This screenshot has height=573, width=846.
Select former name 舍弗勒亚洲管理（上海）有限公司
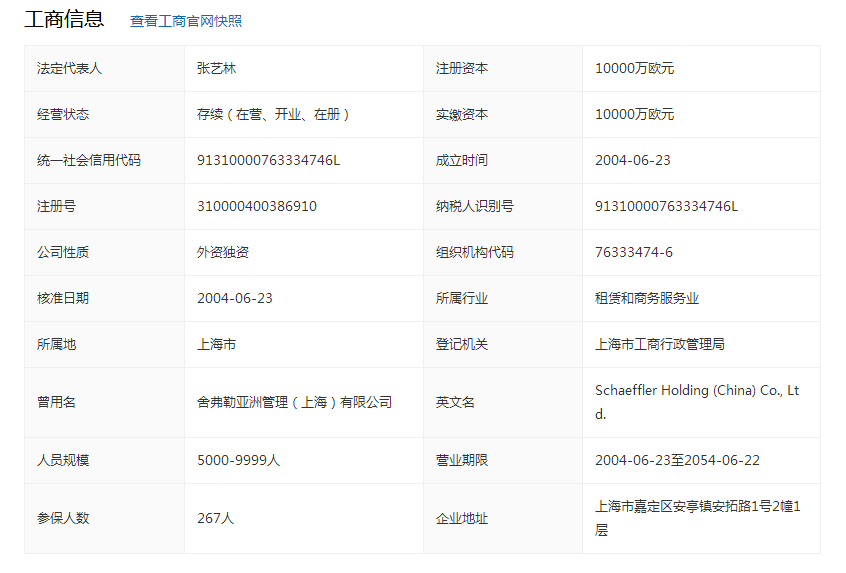295,403
